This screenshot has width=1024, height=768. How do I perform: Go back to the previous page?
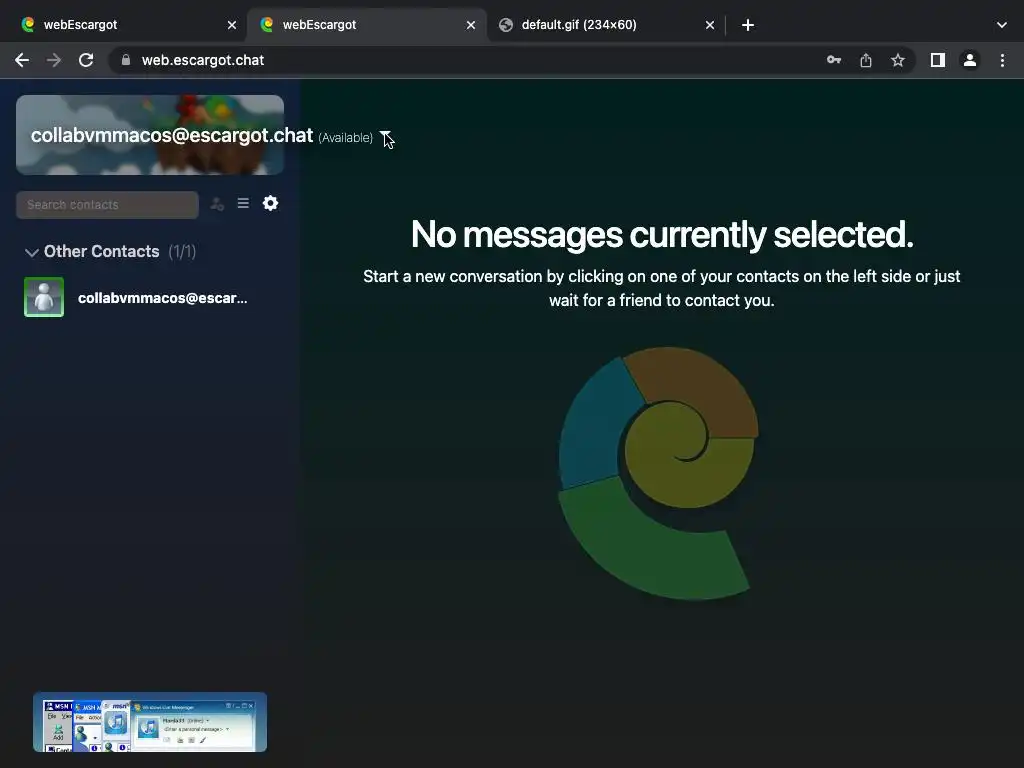coord(22,60)
